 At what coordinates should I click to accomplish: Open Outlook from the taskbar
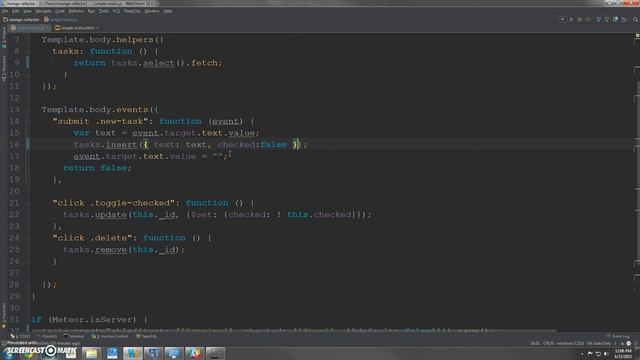[112, 353]
